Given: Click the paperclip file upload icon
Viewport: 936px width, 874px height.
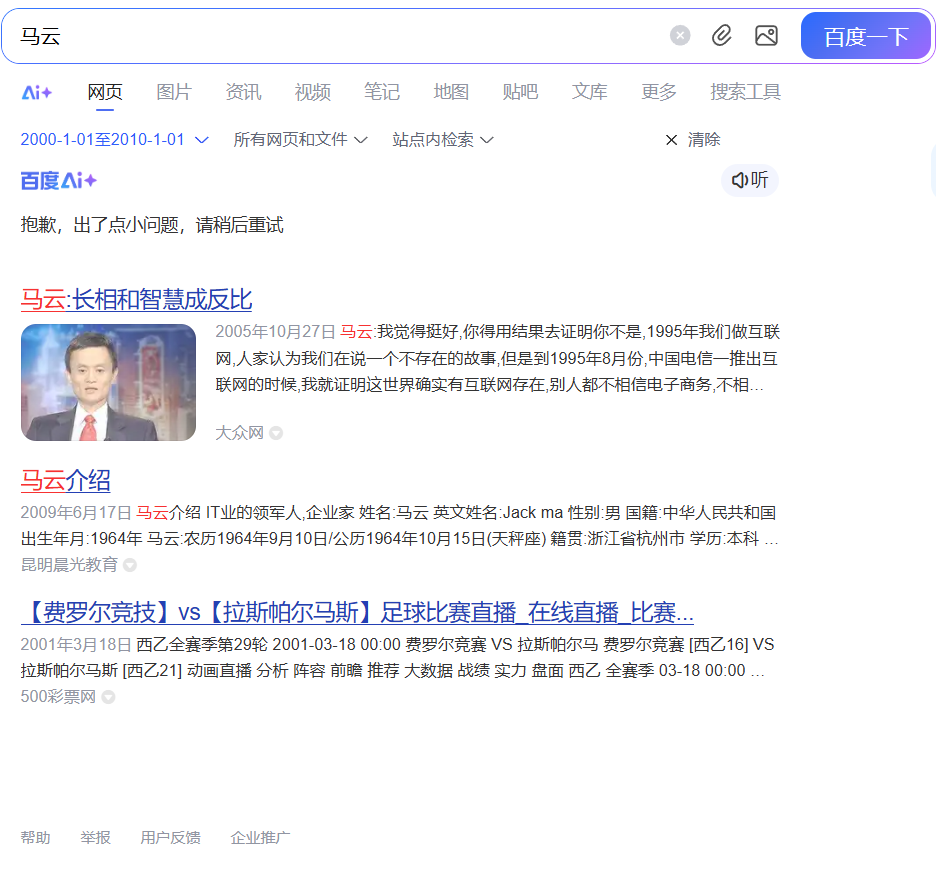Looking at the screenshot, I should click(x=722, y=36).
